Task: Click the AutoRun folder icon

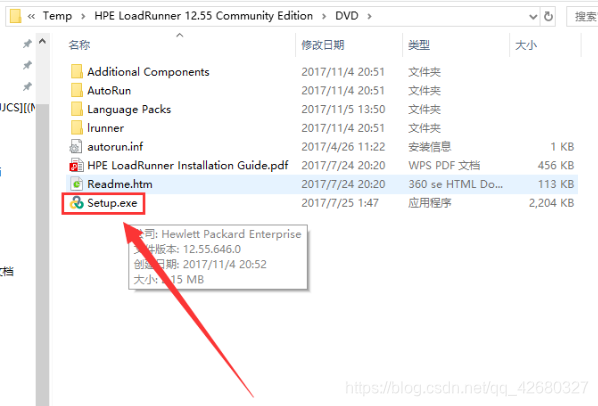Action: click(x=76, y=90)
